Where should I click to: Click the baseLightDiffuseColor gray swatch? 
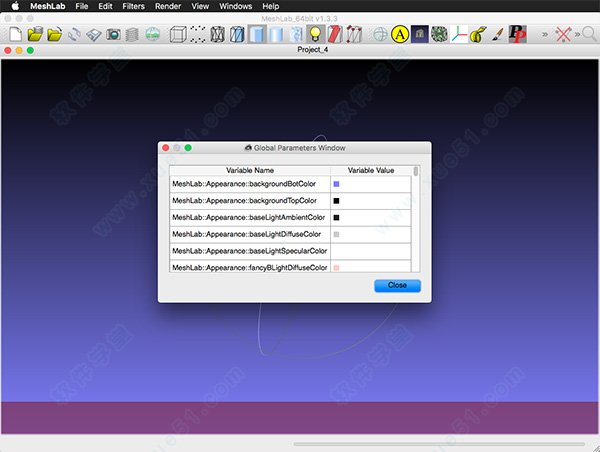coord(336,234)
